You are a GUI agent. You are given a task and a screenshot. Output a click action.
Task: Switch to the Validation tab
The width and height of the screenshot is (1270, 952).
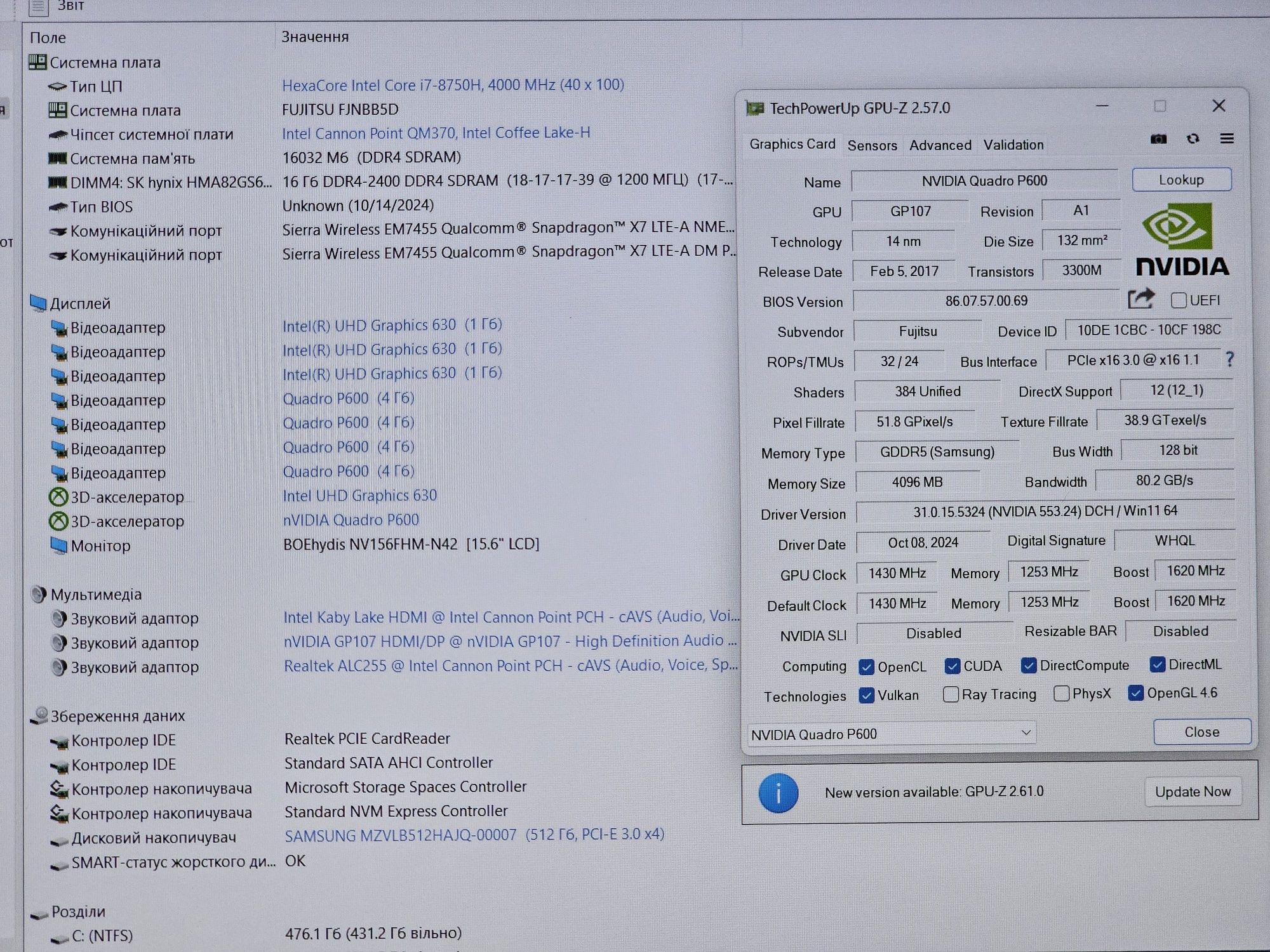[1013, 145]
